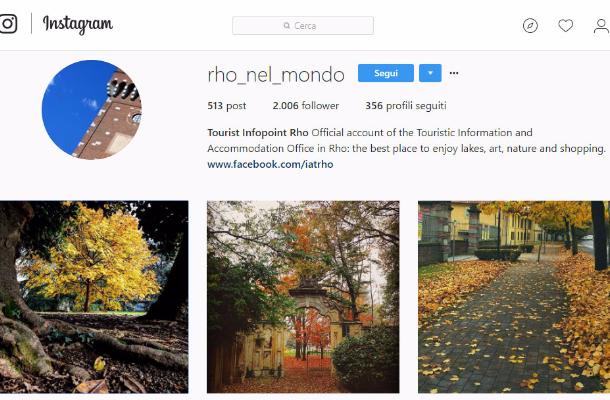Screen dimensions: 610x400
Task: Open the user profile icon
Action: 601,26
